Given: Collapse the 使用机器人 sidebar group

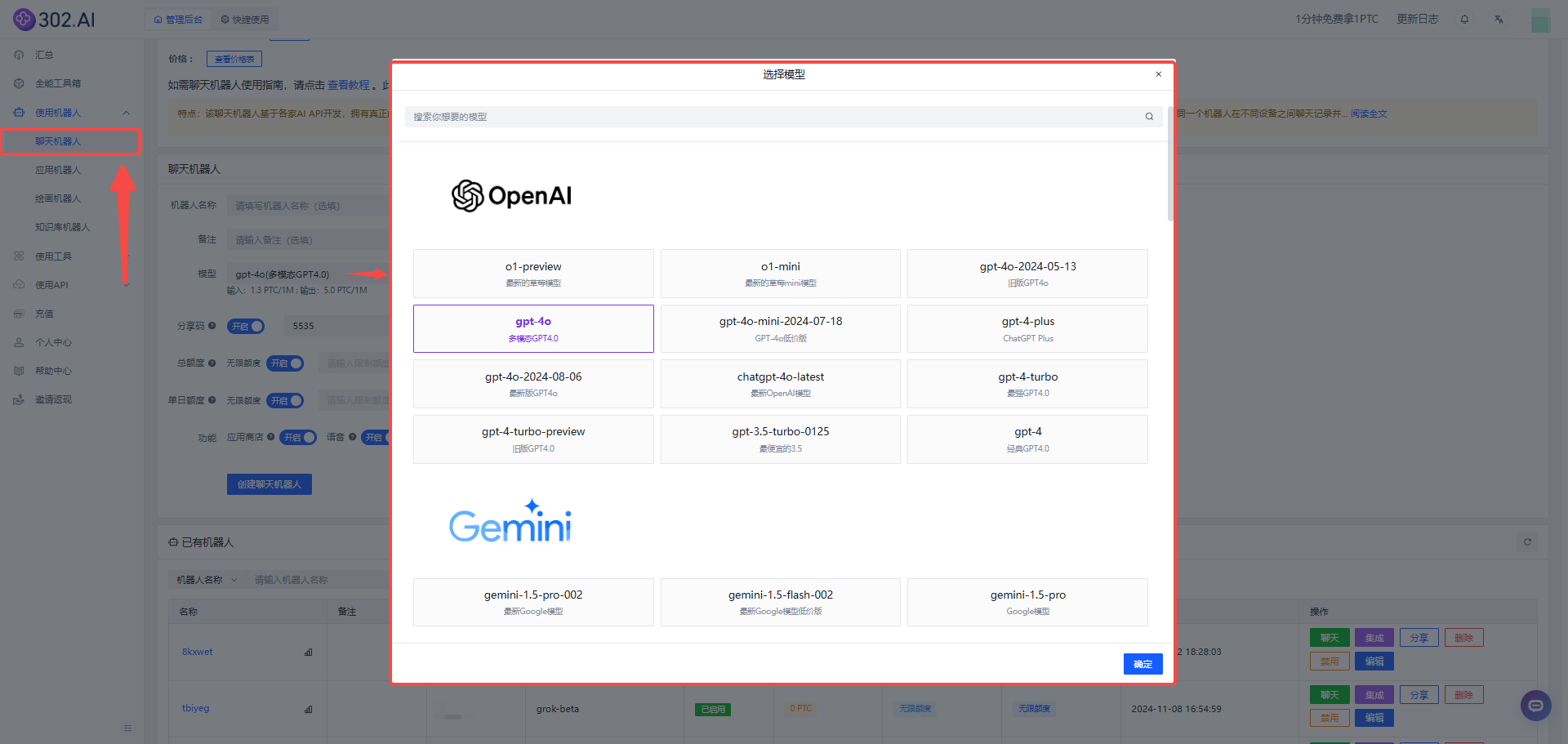Looking at the screenshot, I should tap(126, 113).
